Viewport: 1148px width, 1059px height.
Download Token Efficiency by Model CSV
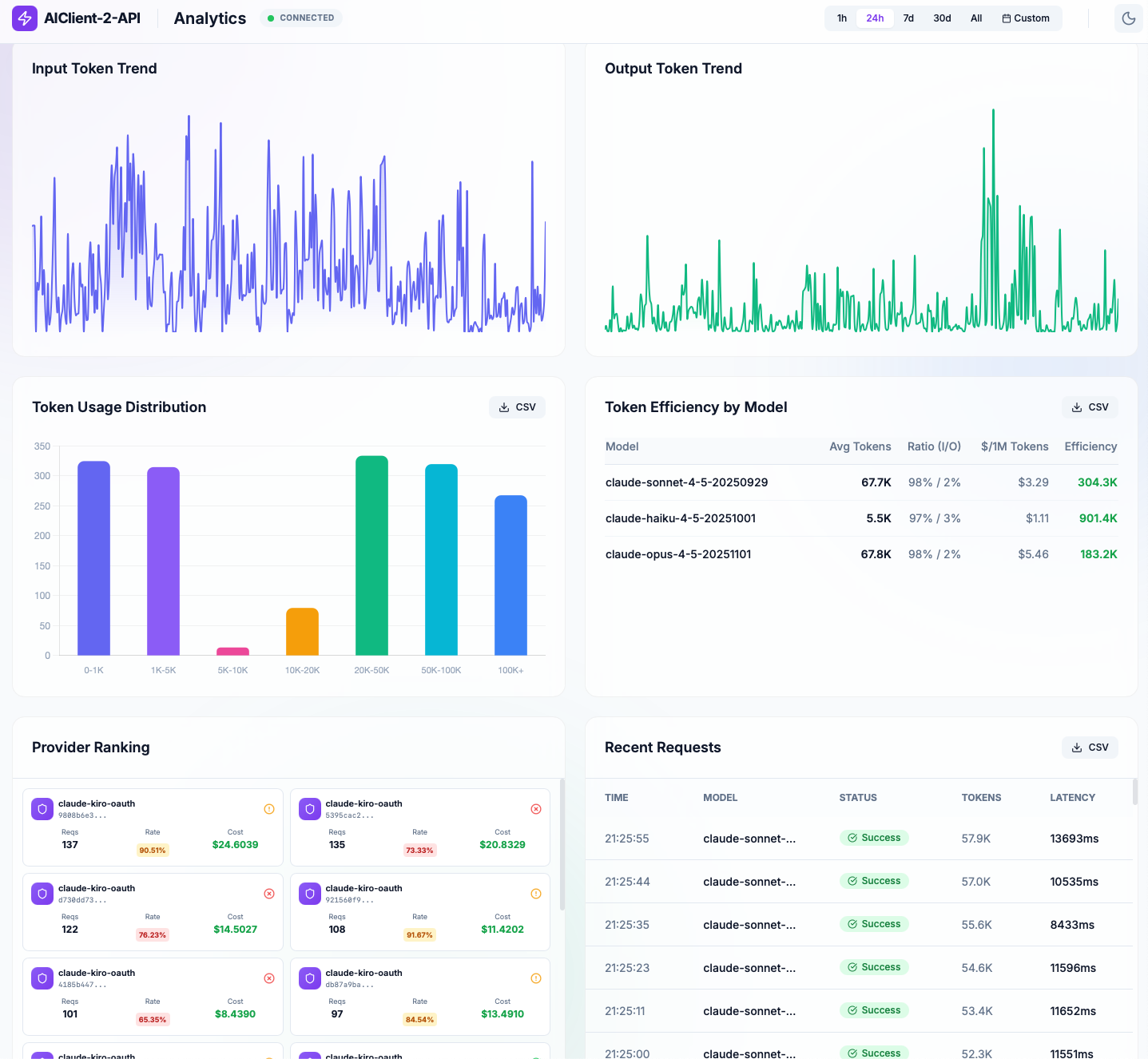point(1090,407)
